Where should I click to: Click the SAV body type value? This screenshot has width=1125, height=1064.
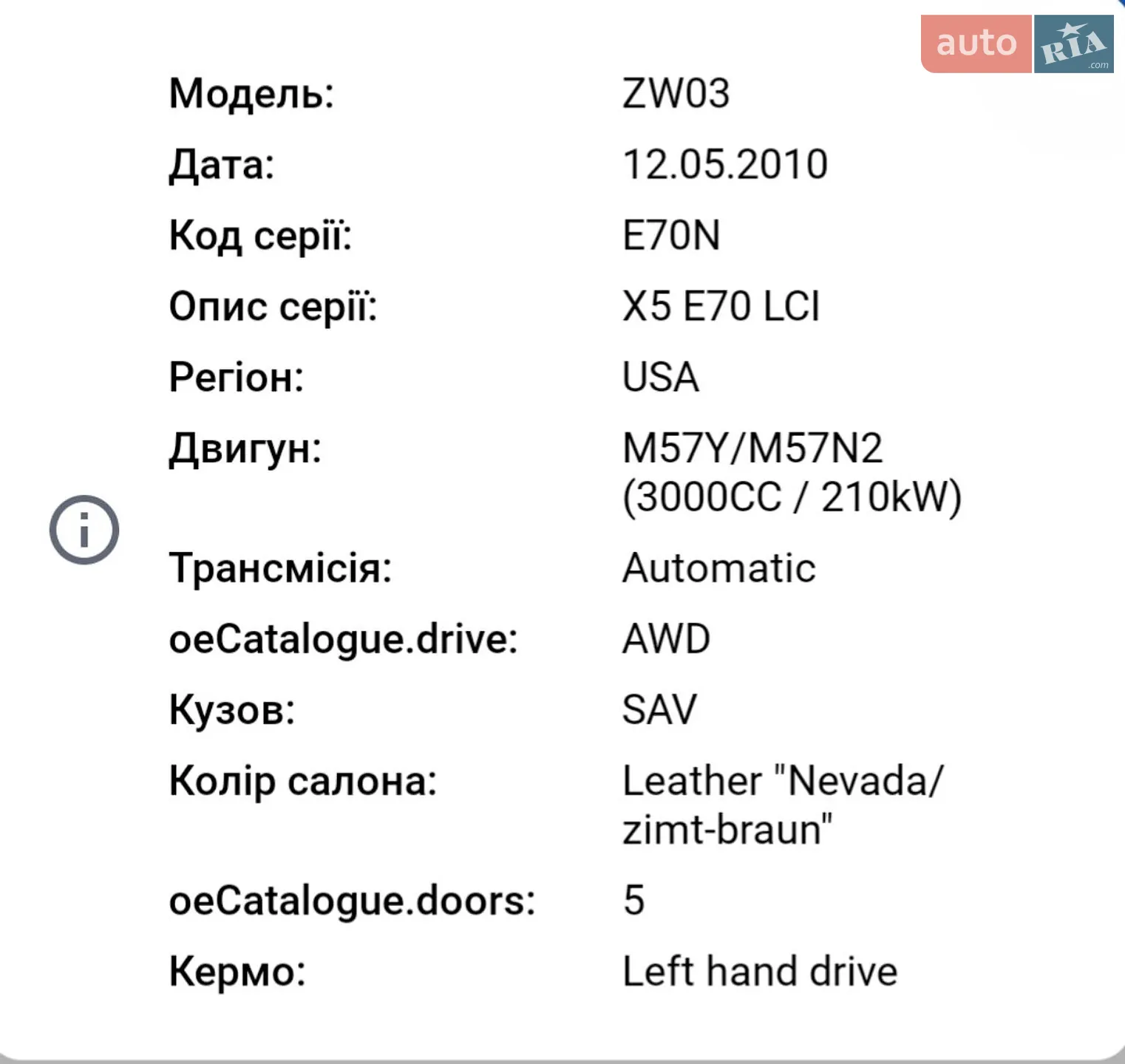[x=659, y=709]
